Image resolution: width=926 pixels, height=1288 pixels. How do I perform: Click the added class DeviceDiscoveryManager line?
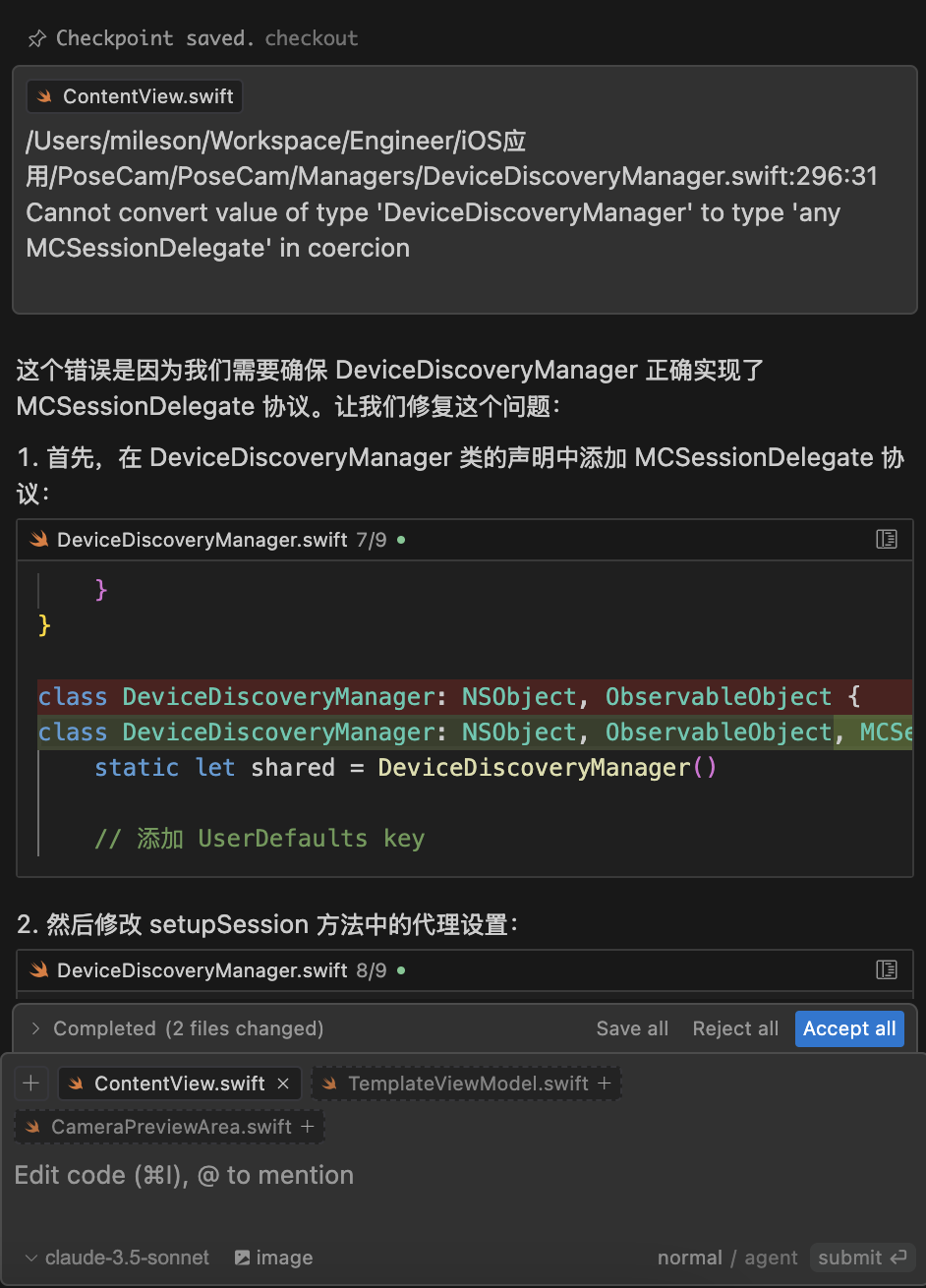475,732
